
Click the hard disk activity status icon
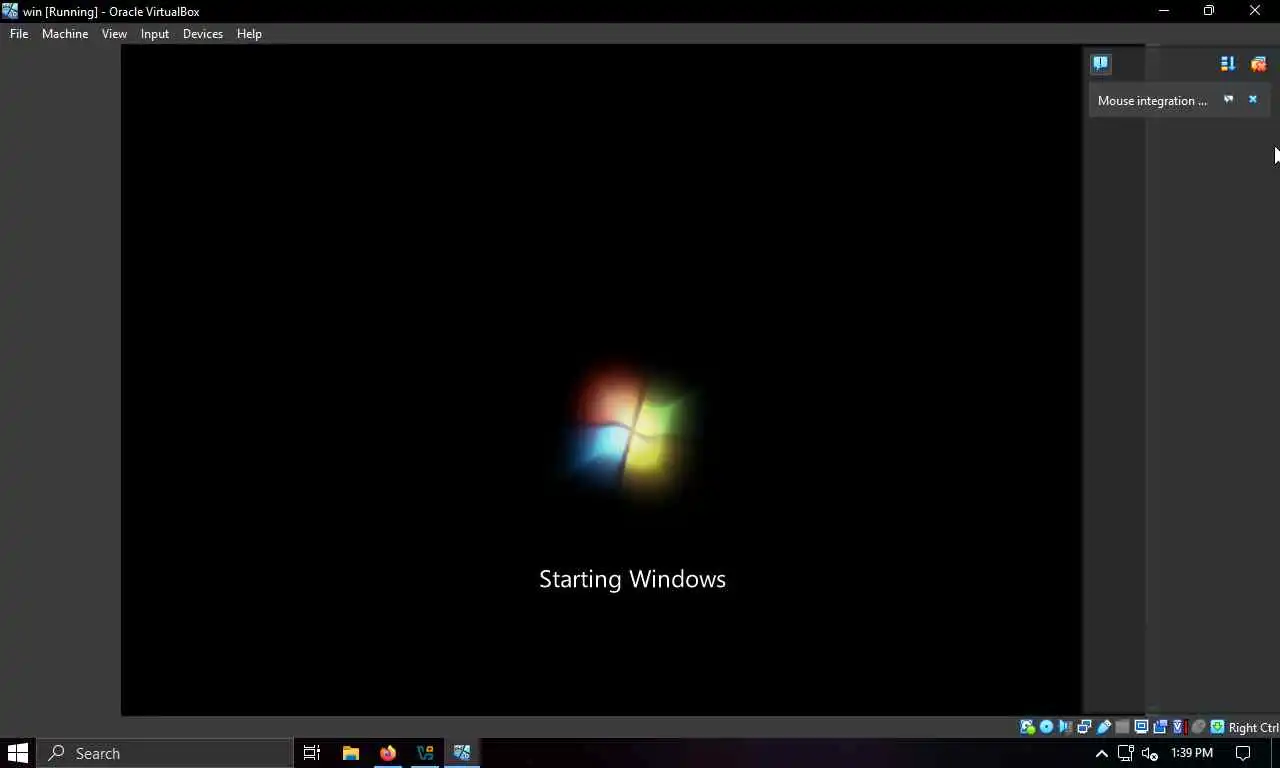coord(1027,727)
